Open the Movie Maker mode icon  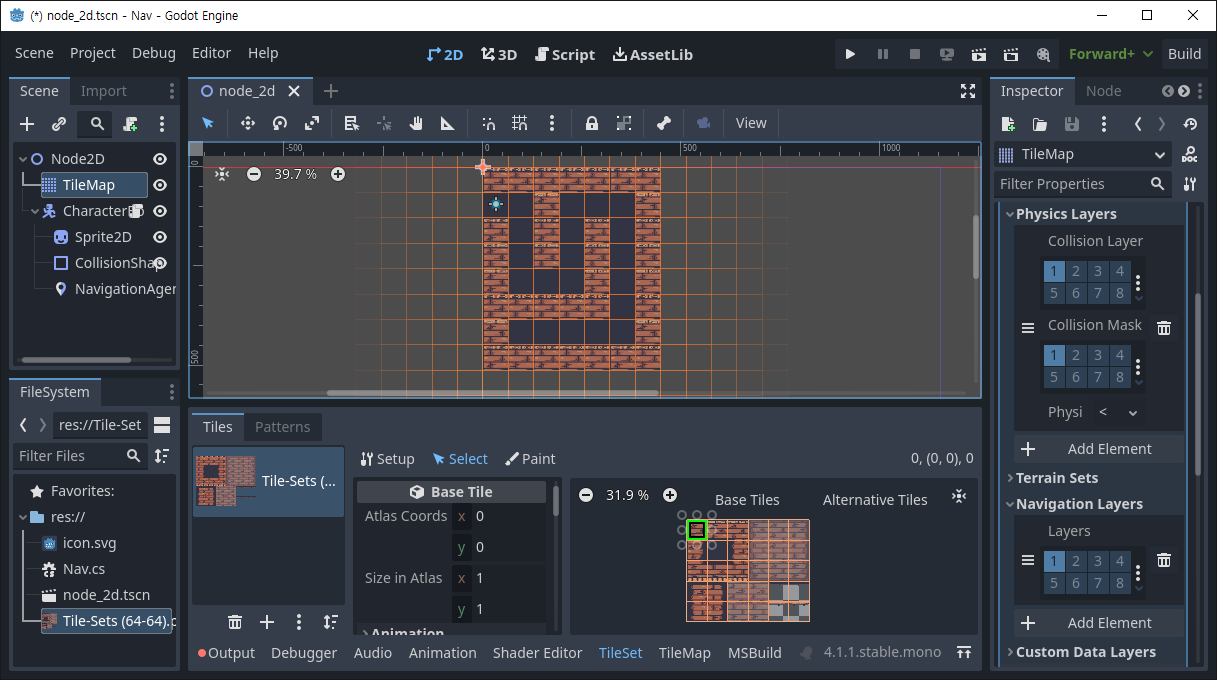[1043, 54]
